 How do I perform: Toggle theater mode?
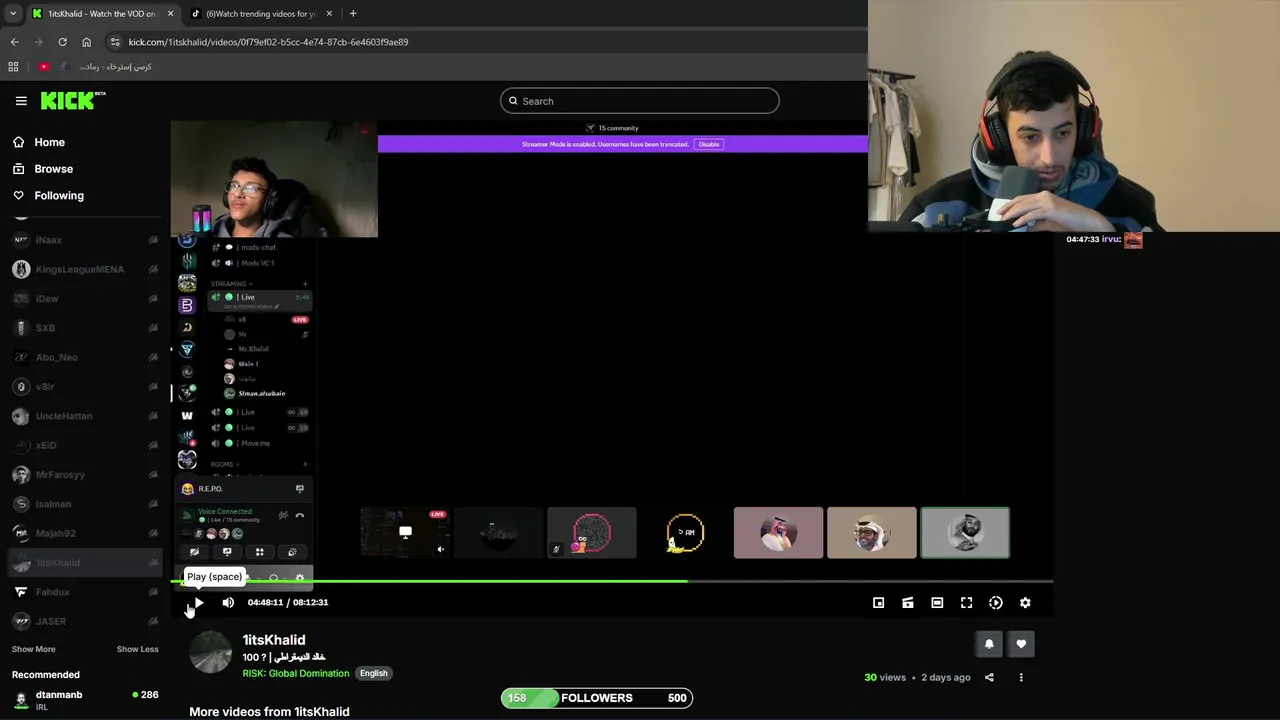pos(937,603)
